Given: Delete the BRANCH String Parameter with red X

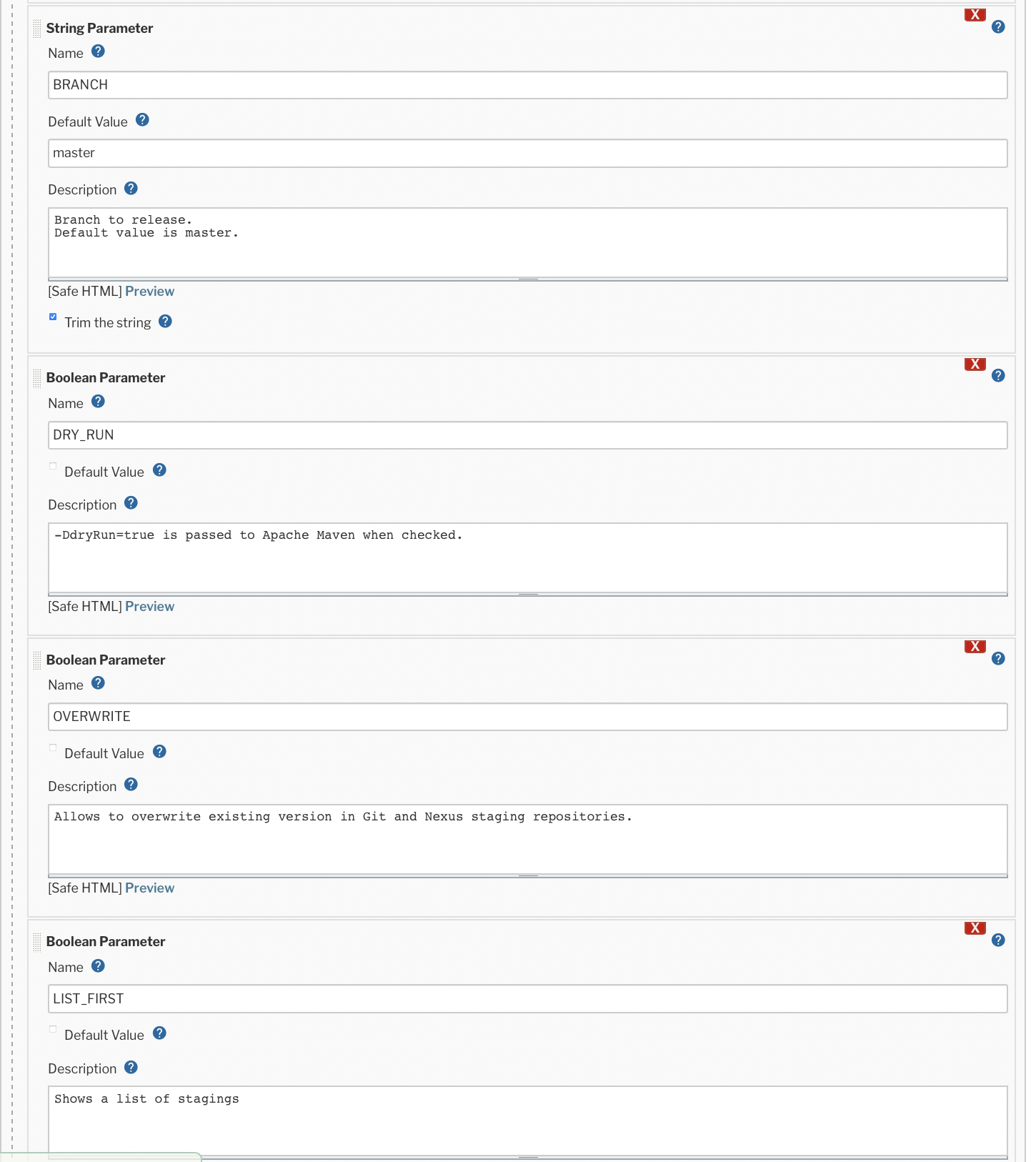Looking at the screenshot, I should tap(975, 15).
